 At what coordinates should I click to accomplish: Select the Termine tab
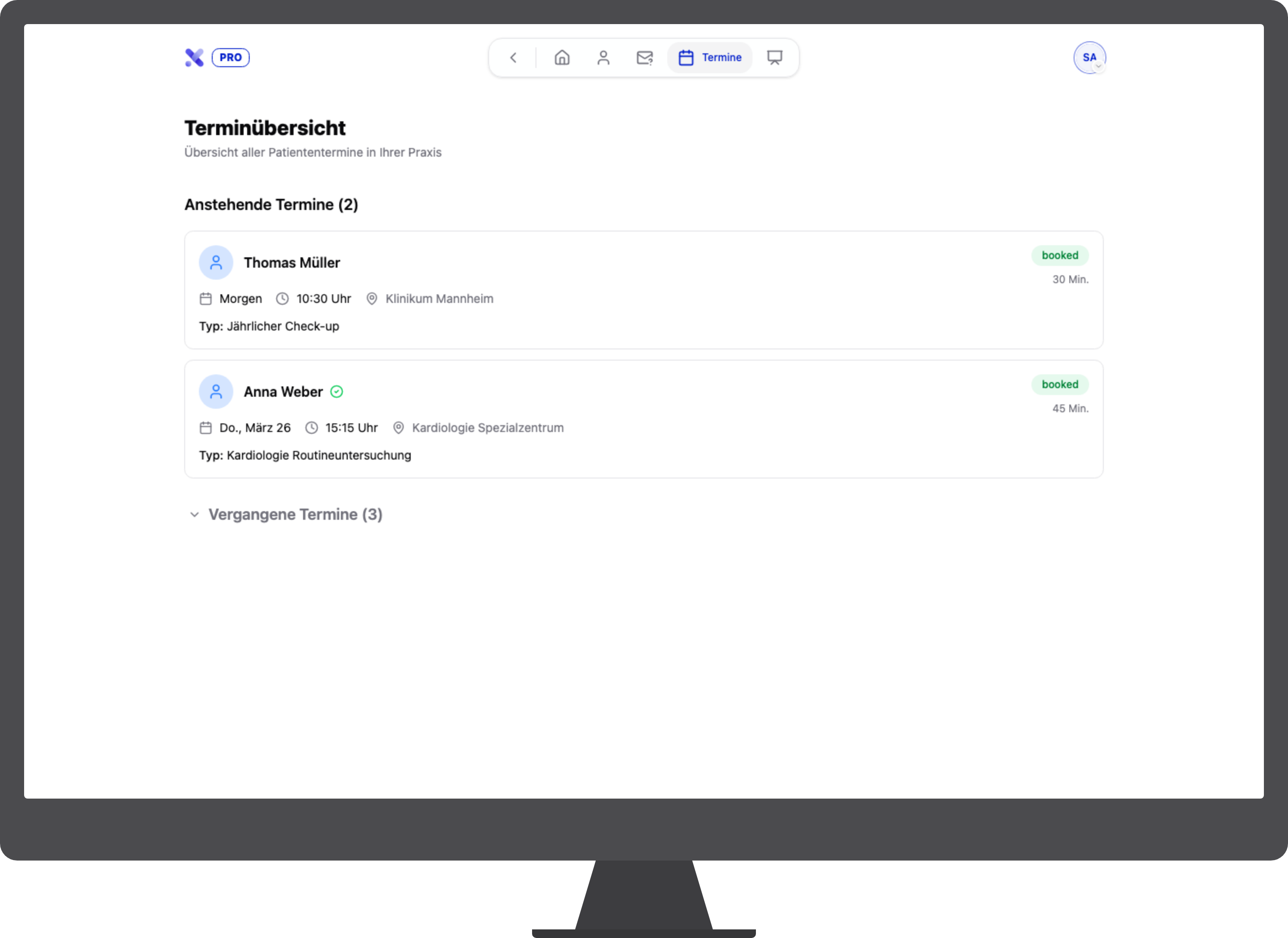click(x=710, y=57)
